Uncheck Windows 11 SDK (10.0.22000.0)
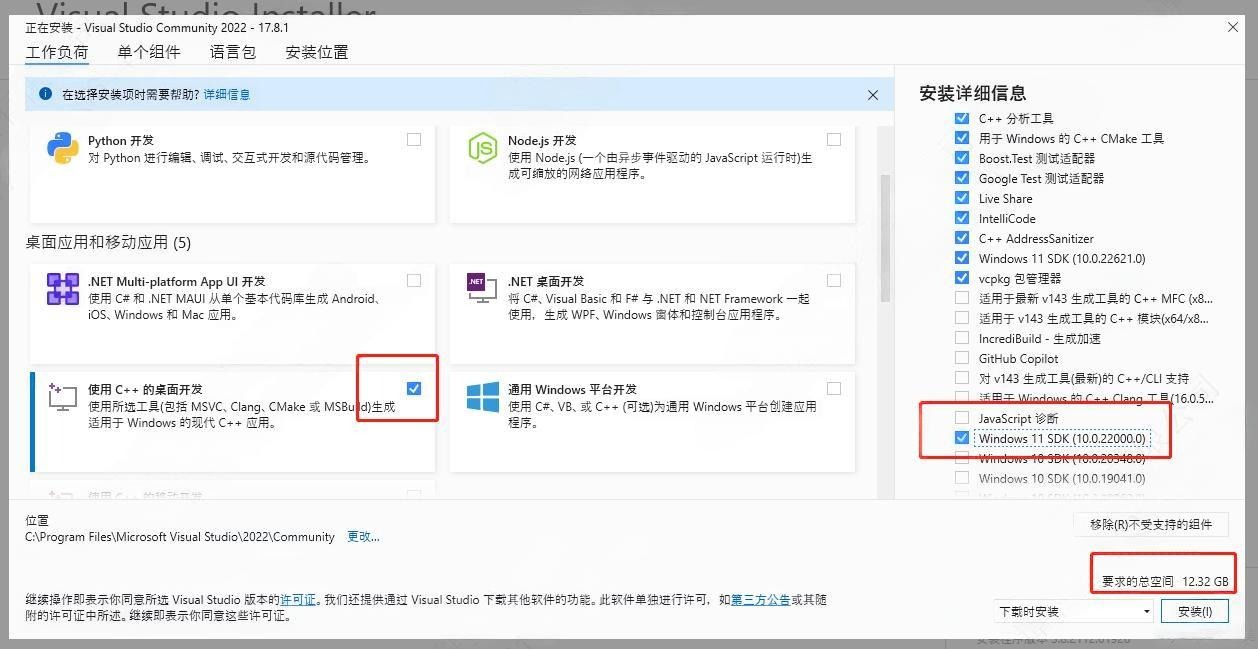 (962, 438)
